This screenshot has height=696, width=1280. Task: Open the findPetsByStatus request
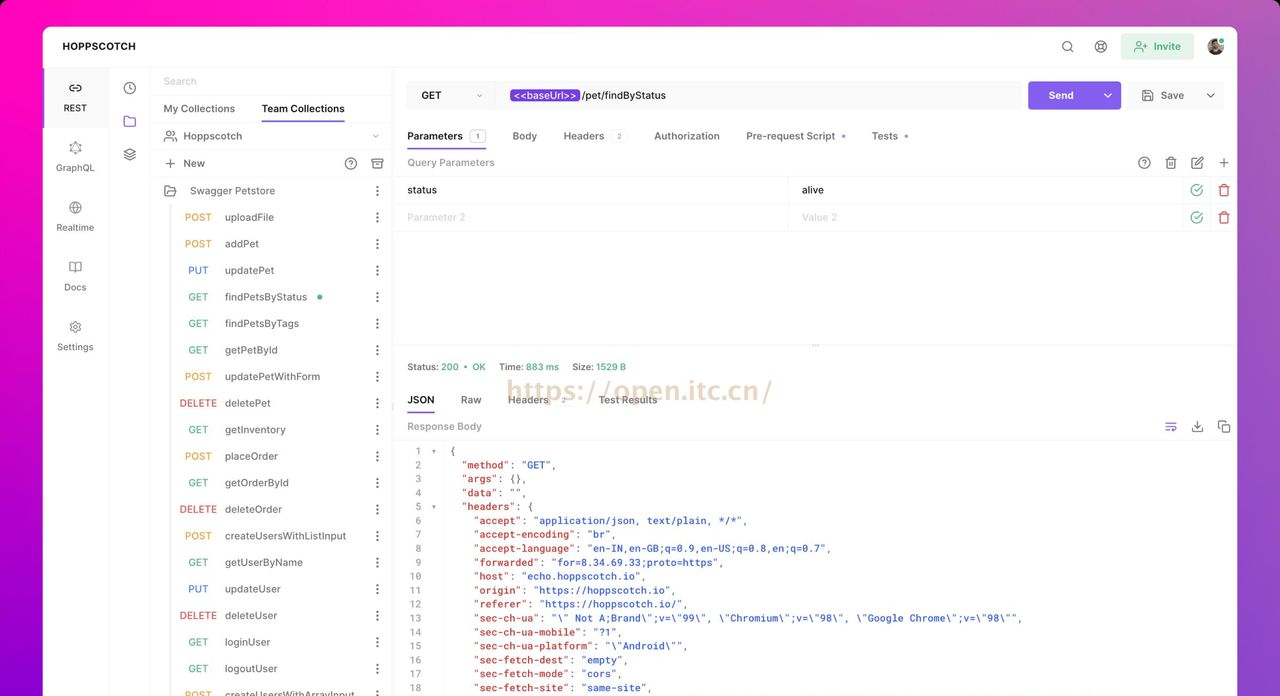[266, 297]
